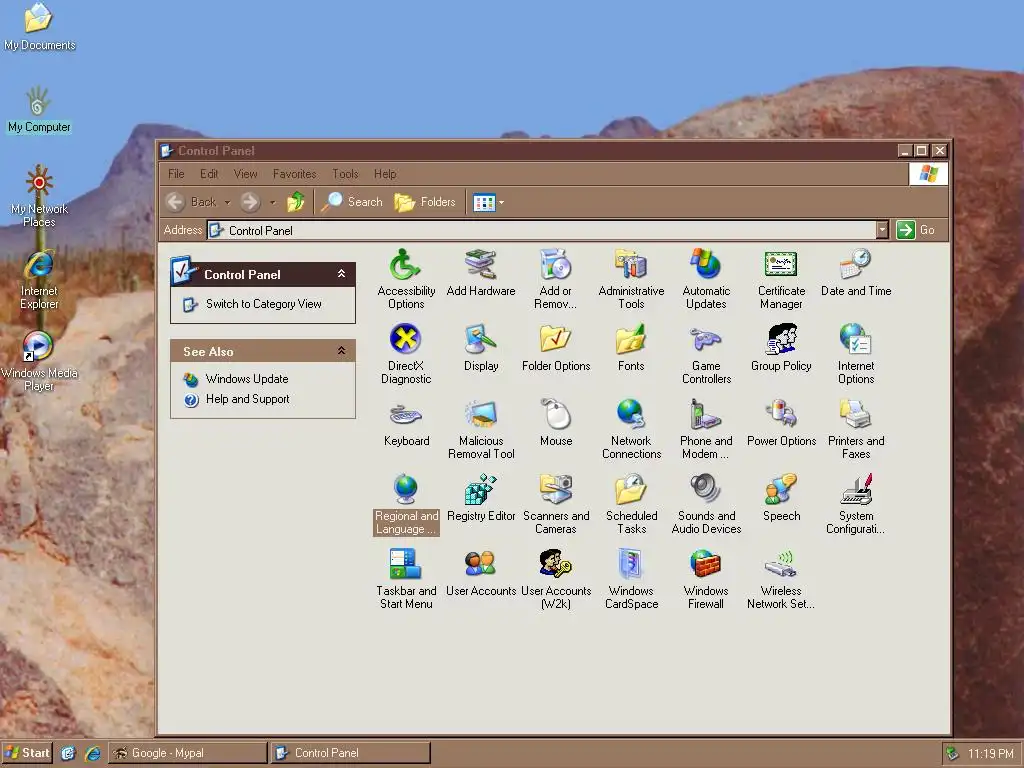
Task: Expand the Address bar dropdown
Action: (x=882, y=230)
